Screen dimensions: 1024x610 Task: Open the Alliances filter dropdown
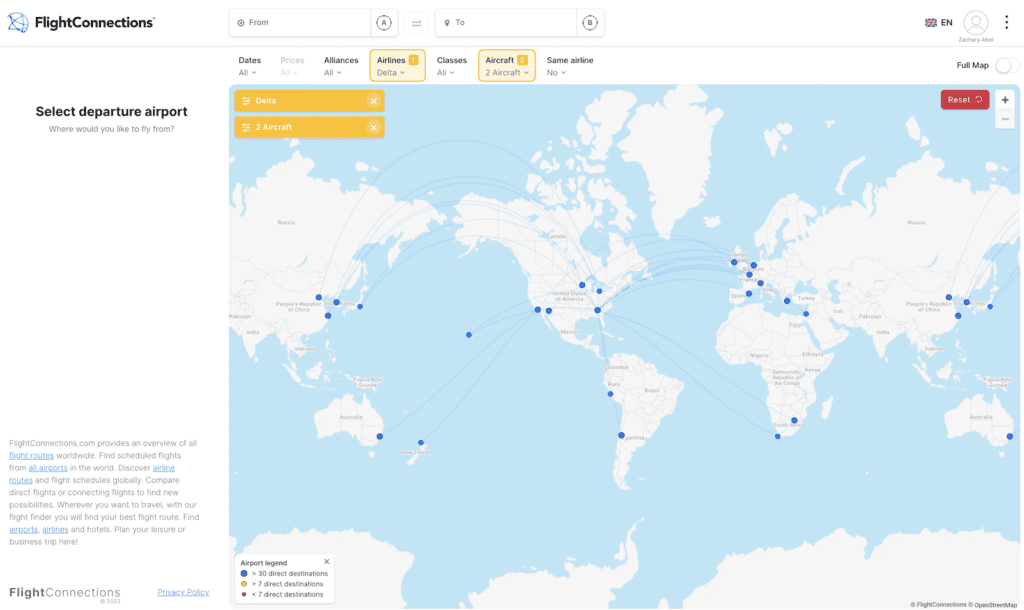coord(341,66)
